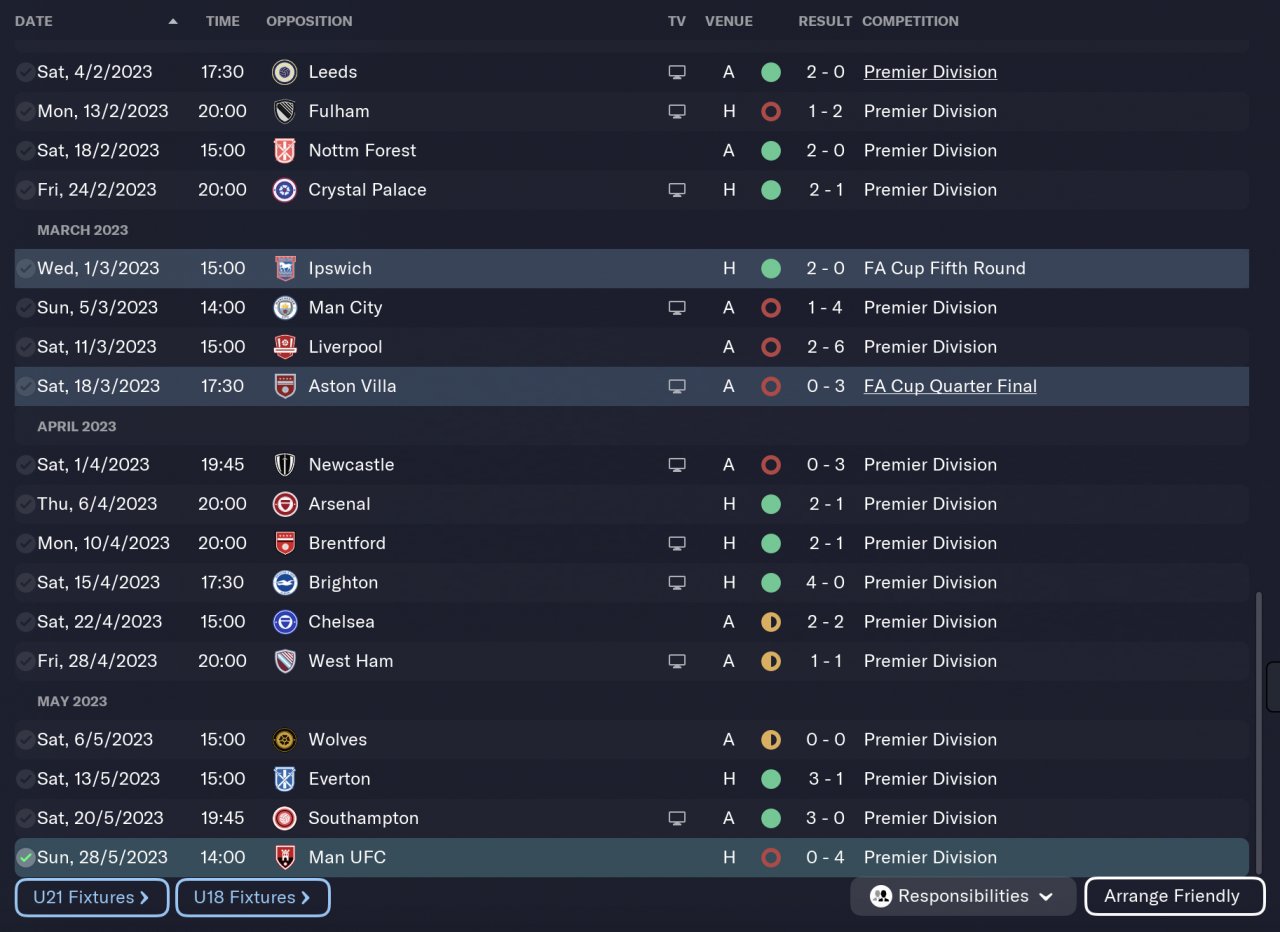Toggle checkmark beside Sat, 4/2/2023 fixture
Screen dimensions: 1280x932
click(x=26, y=72)
